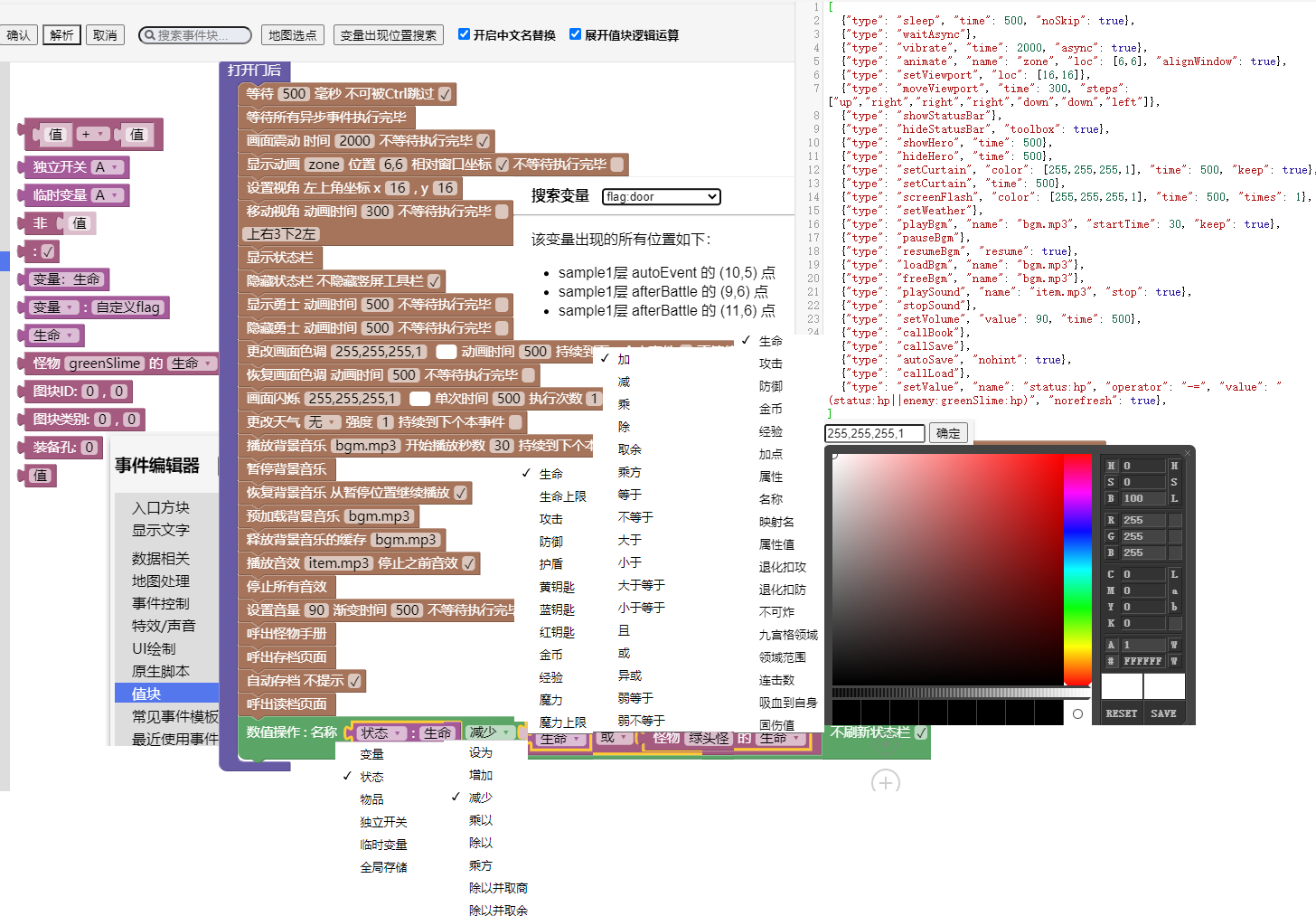This screenshot has width=1316, height=916.
Task: Click the zoom-in plus circle icon
Action: point(885,782)
